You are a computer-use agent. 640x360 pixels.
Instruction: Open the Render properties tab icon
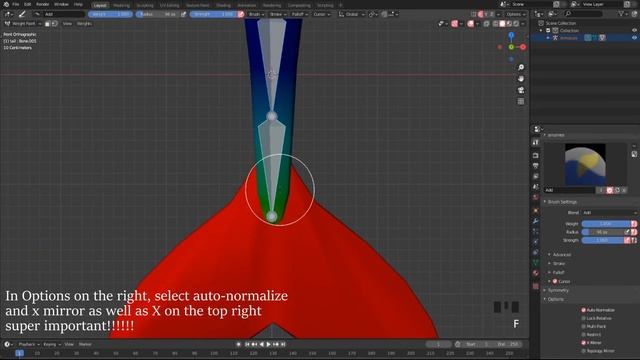(536, 156)
